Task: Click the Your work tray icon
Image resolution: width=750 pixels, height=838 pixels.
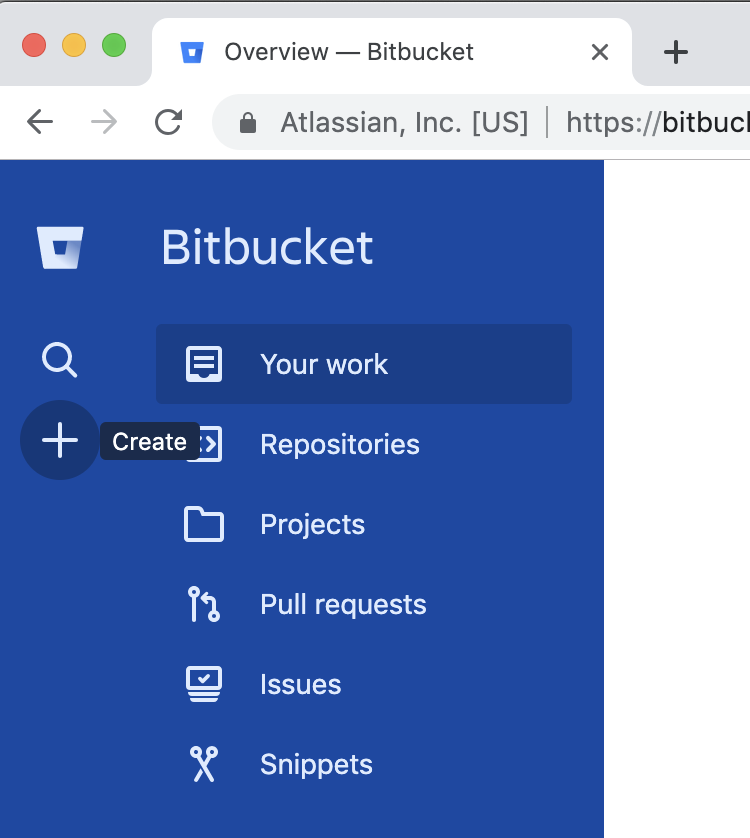Action: [x=204, y=364]
